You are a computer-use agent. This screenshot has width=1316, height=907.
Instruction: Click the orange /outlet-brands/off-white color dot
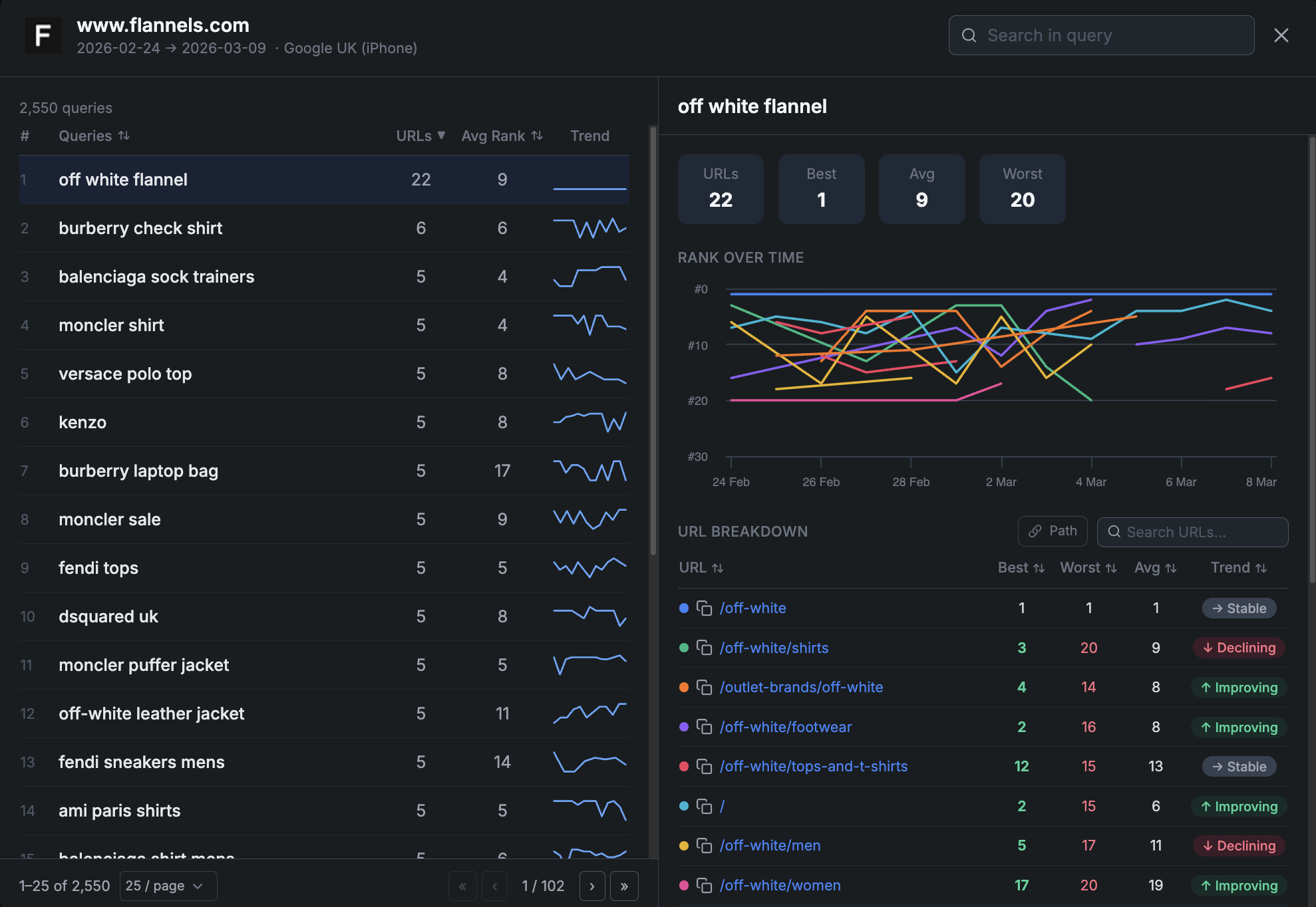pyautogui.click(x=683, y=687)
